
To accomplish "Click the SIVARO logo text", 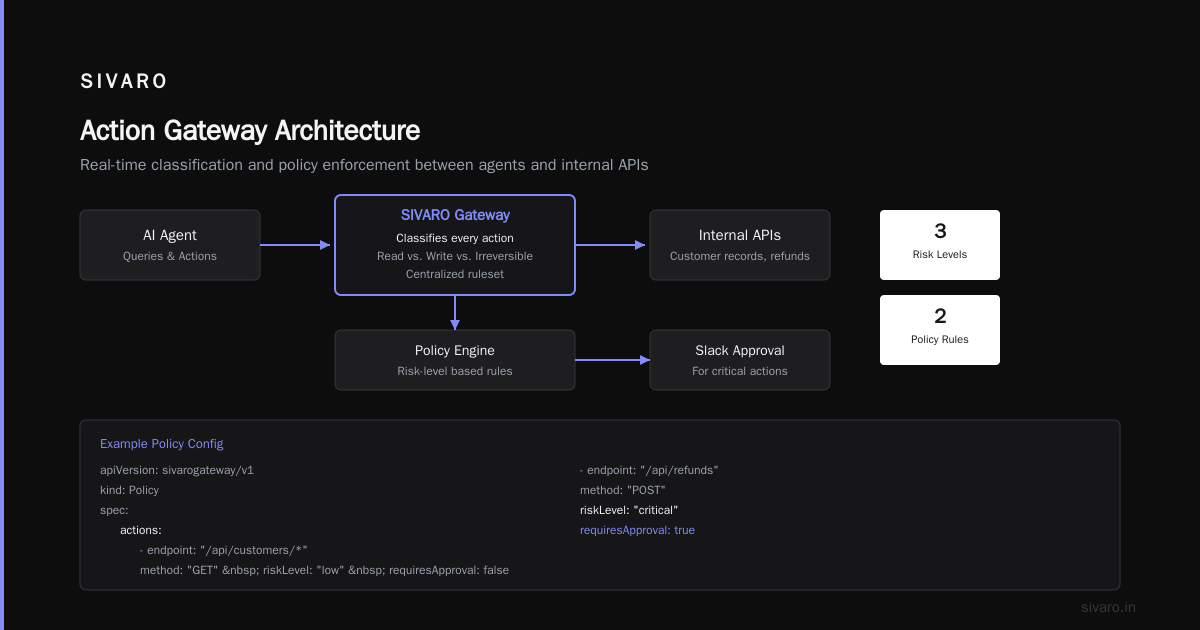I will [x=124, y=82].
